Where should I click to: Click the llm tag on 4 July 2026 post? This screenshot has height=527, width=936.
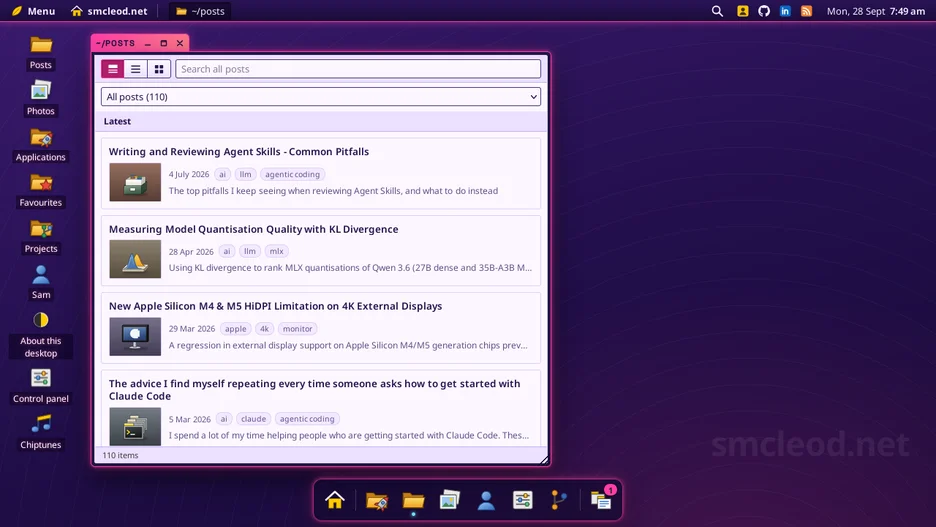coord(245,174)
